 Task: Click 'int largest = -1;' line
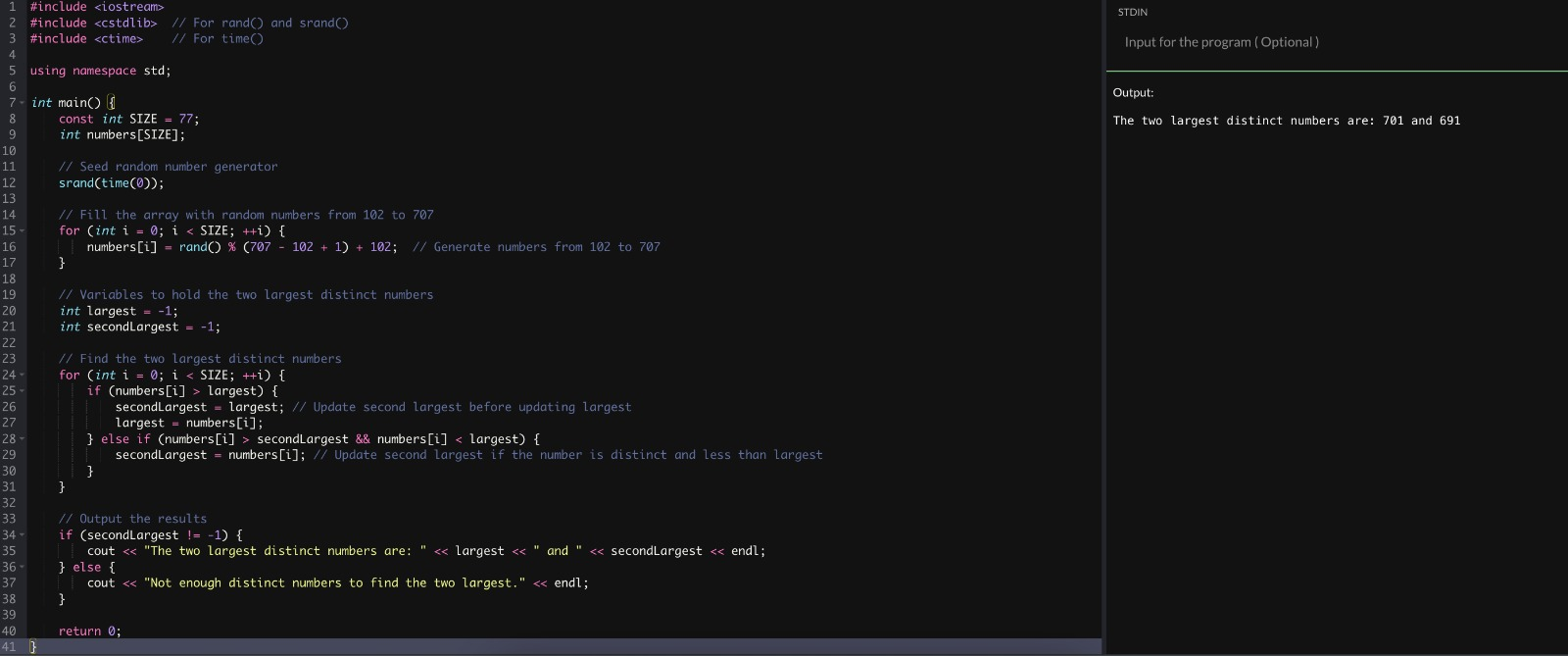pos(119,311)
